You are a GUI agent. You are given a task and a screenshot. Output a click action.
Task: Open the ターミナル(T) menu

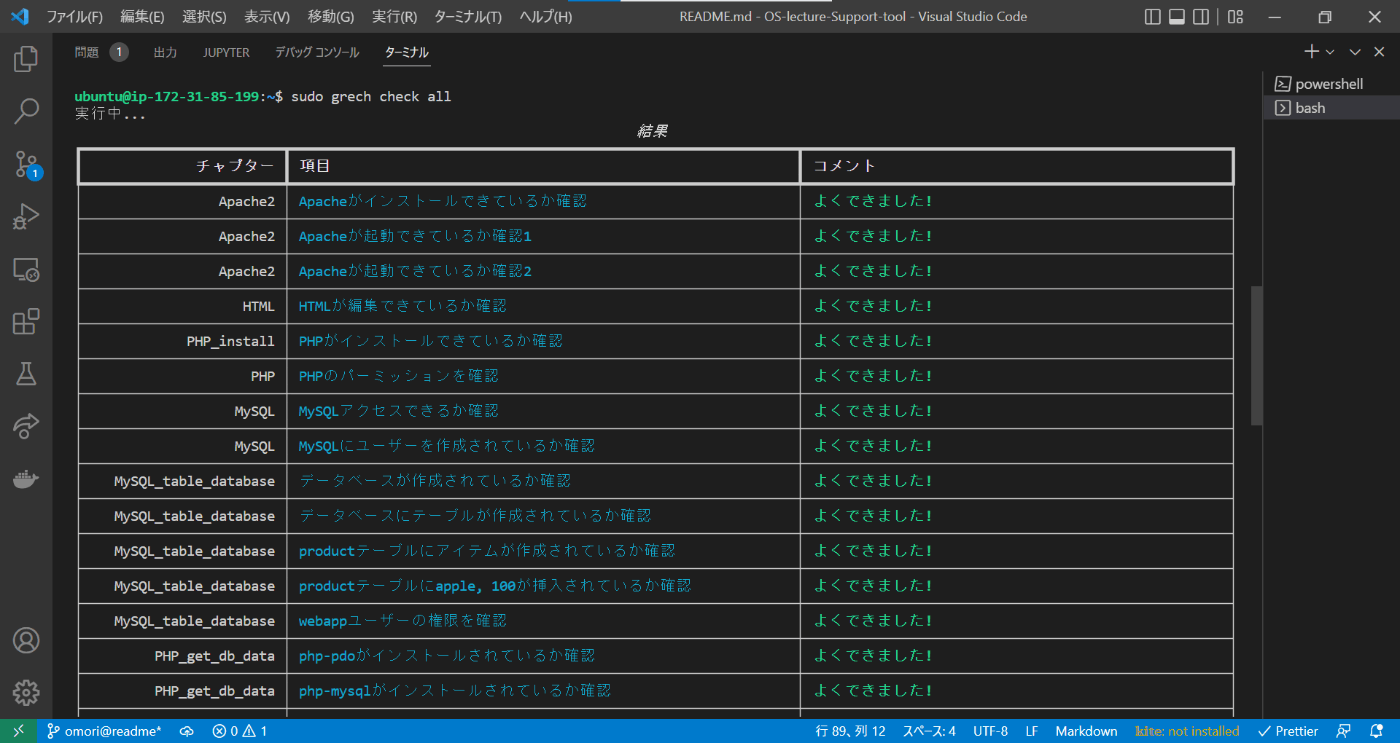tap(468, 16)
